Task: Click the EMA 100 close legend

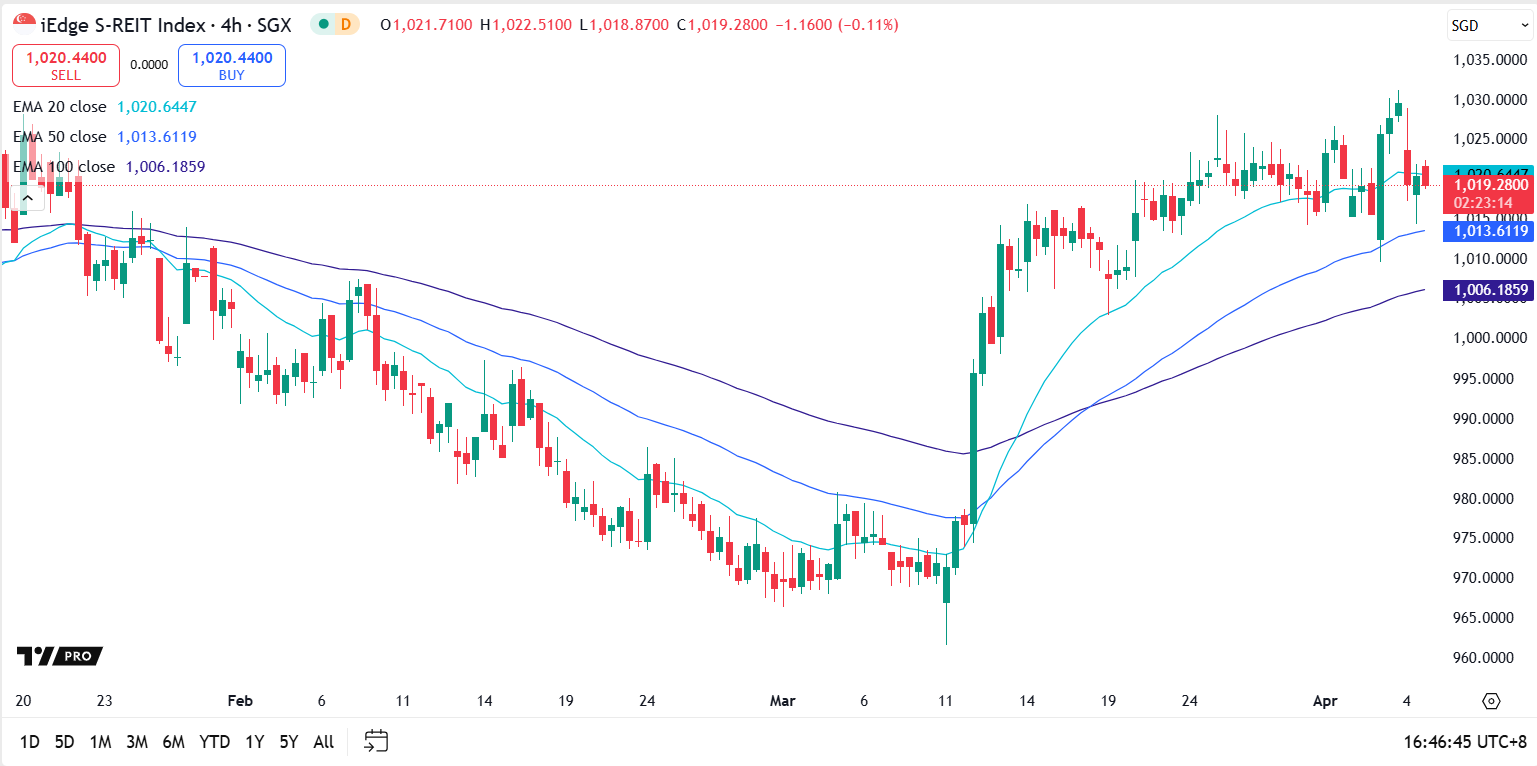Action: (x=64, y=166)
